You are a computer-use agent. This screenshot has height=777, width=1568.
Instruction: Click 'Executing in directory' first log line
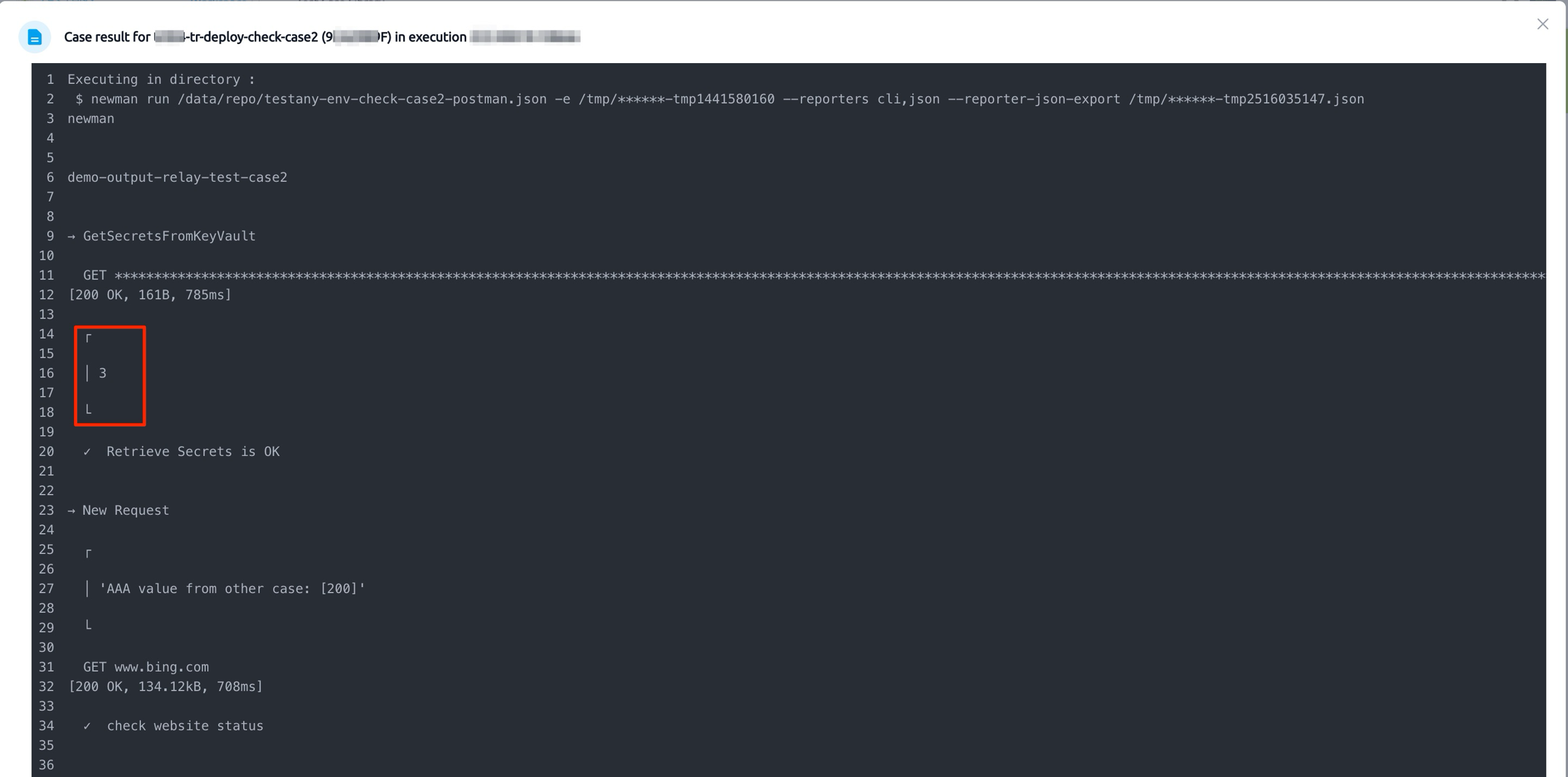click(x=161, y=79)
